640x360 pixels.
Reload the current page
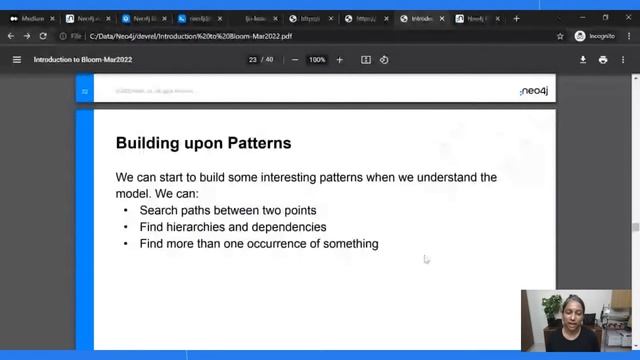43,36
